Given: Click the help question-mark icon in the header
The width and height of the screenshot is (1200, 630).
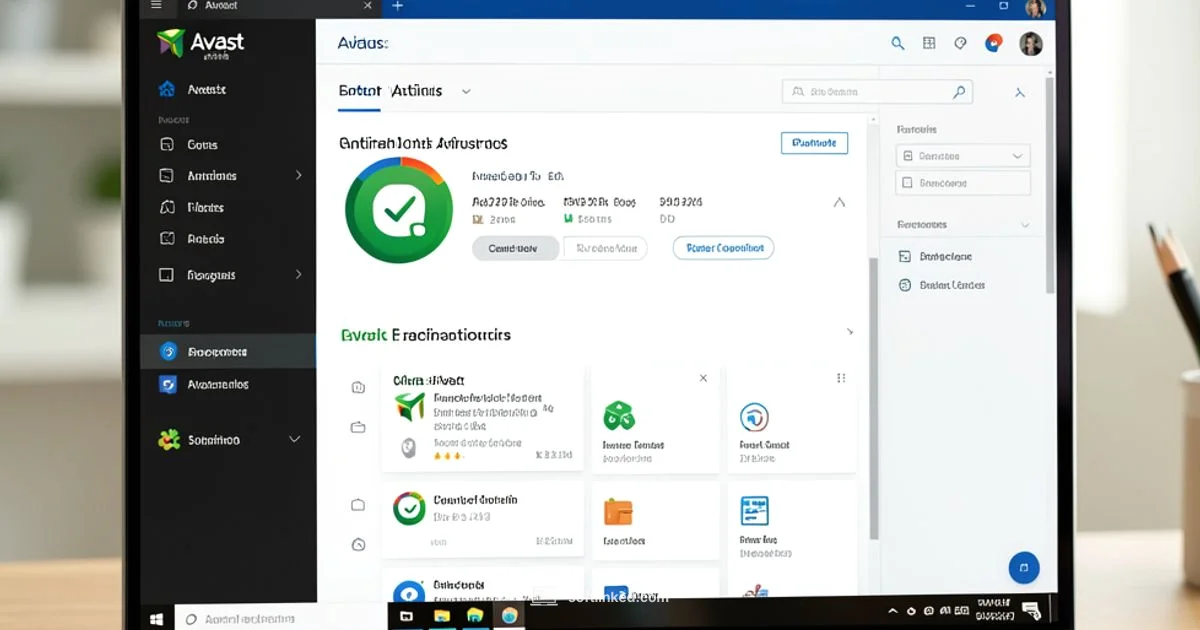Looking at the screenshot, I should (960, 43).
